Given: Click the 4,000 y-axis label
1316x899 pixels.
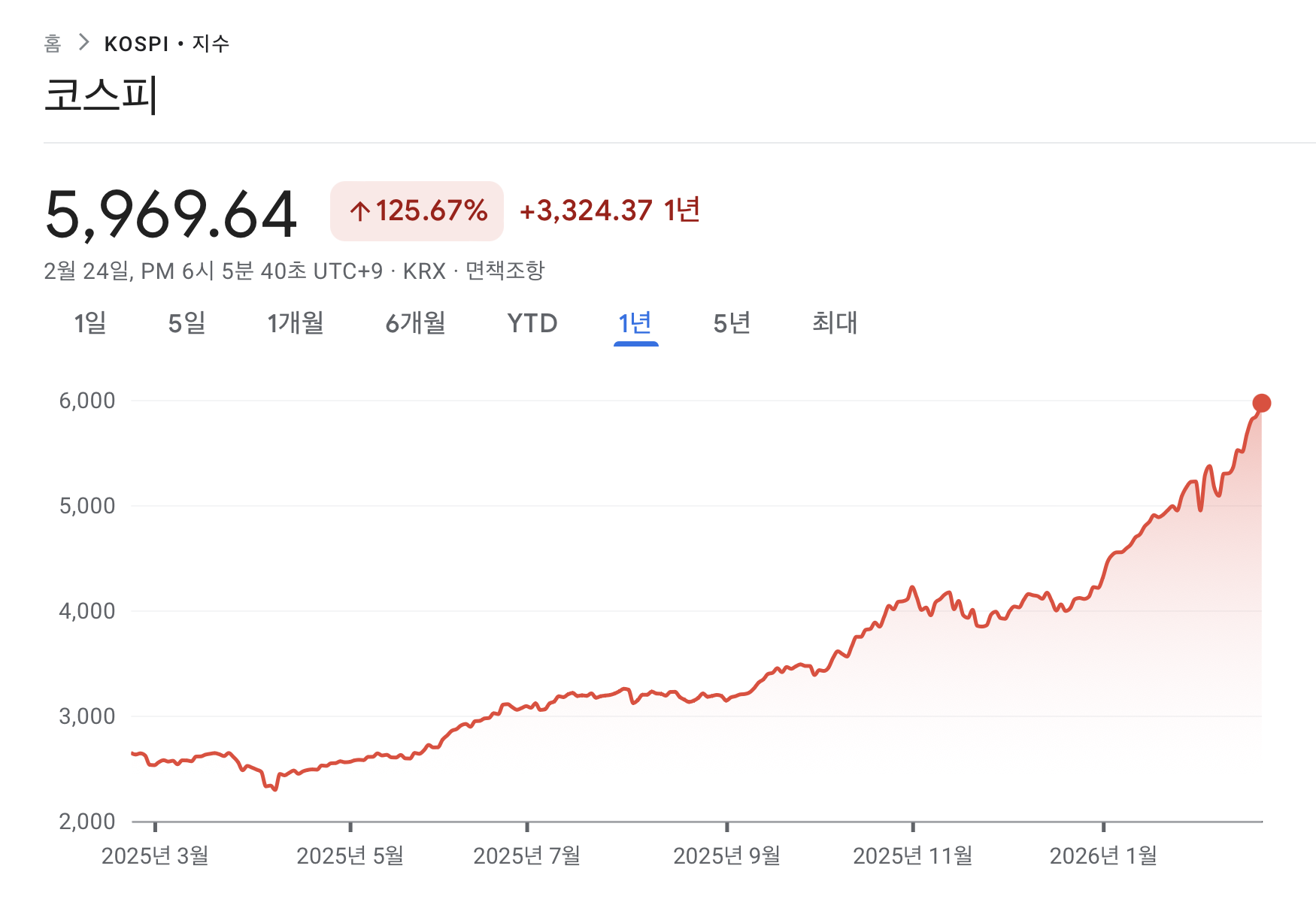Looking at the screenshot, I should (87, 611).
